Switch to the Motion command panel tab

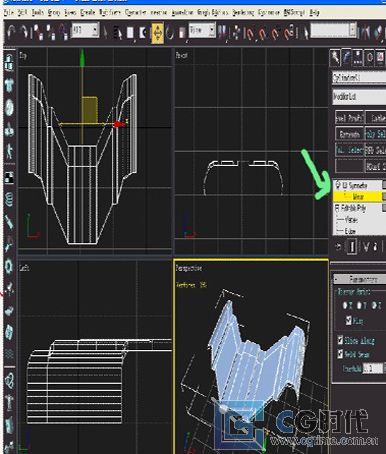point(370,58)
